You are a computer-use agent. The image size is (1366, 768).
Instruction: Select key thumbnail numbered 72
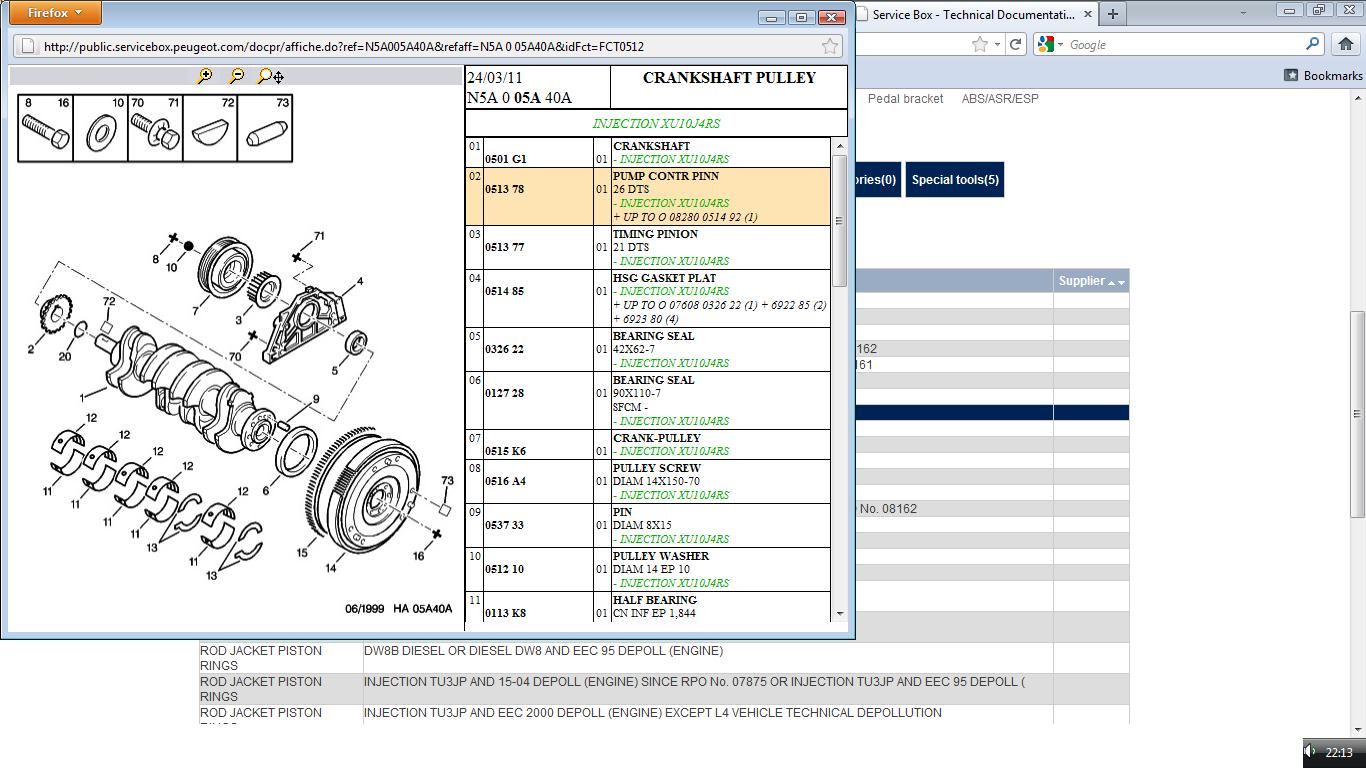tap(210, 128)
